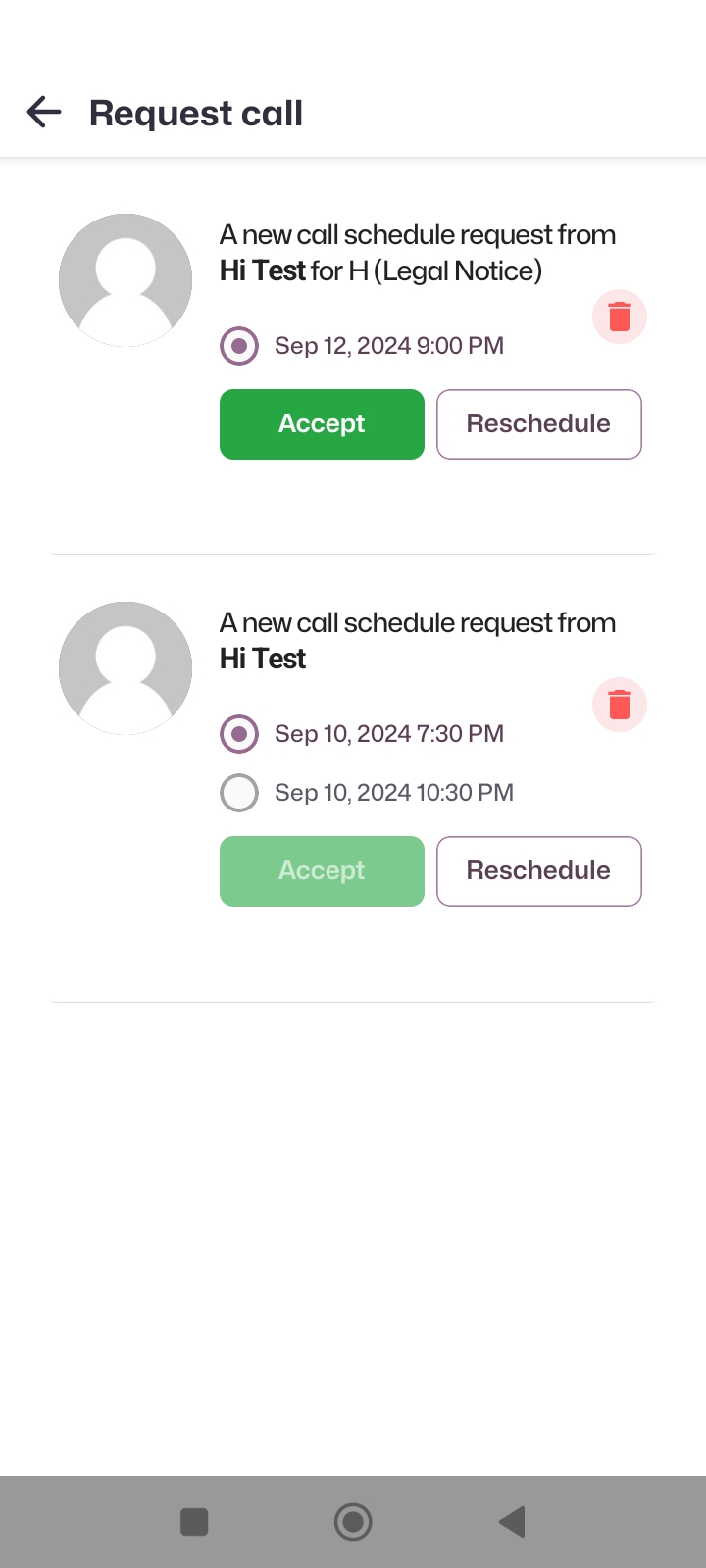Reschedule the Sep 10 call request
The image size is (706, 1568).
[538, 871]
